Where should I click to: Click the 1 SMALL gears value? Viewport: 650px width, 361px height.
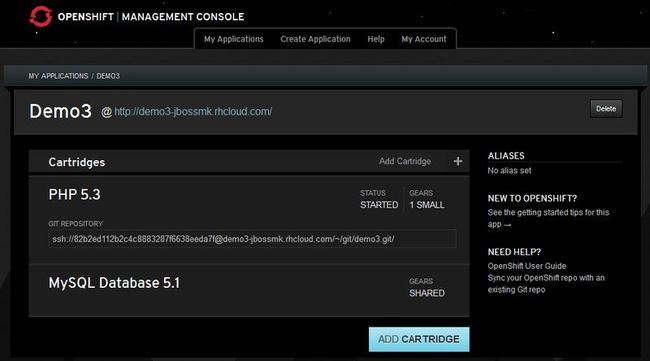coord(427,205)
